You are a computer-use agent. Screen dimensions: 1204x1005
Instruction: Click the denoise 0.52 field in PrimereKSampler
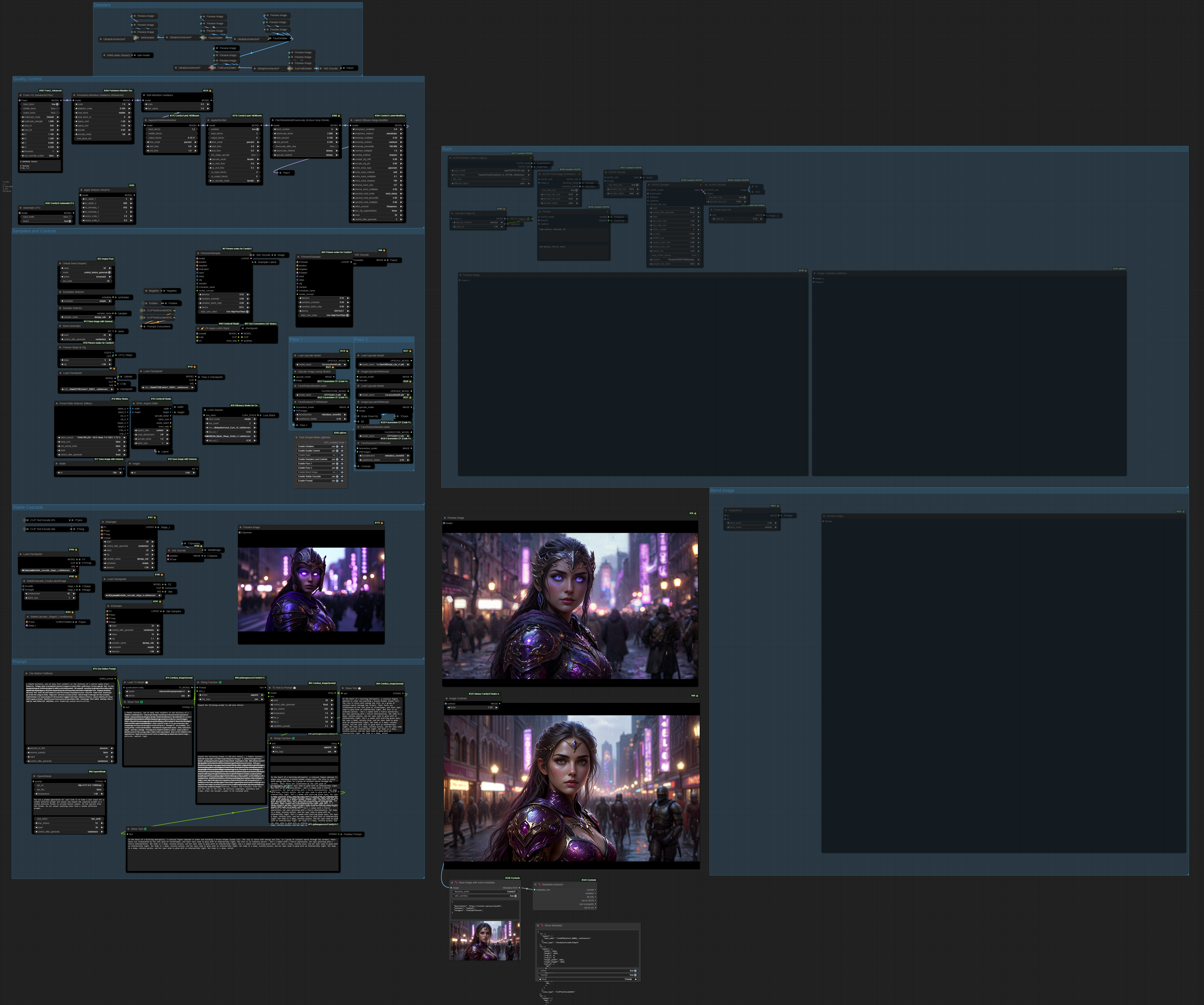pyautogui.click(x=224, y=295)
